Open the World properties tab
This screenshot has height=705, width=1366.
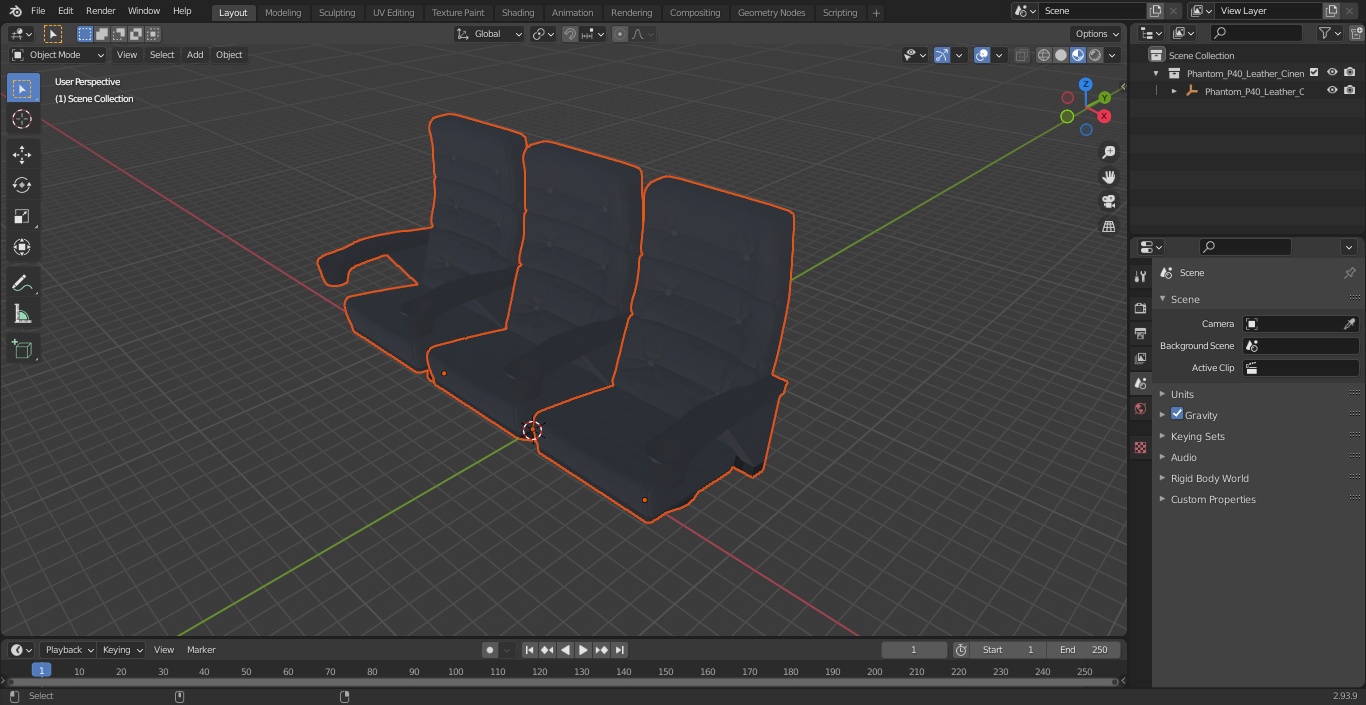(x=1140, y=408)
